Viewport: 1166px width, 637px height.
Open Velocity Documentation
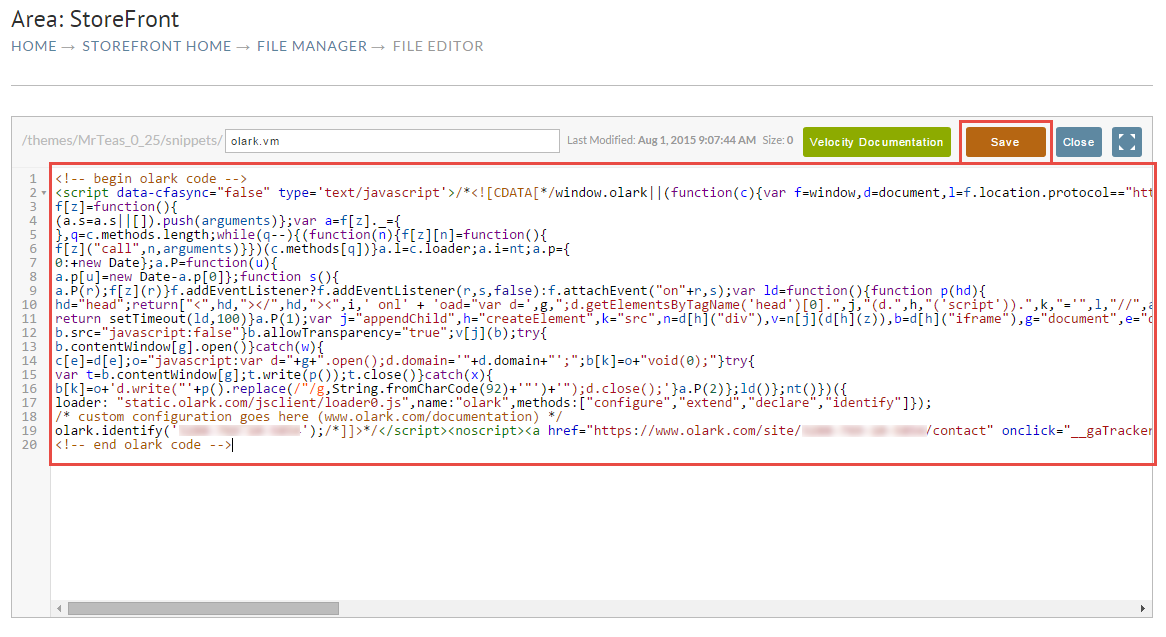point(876,142)
